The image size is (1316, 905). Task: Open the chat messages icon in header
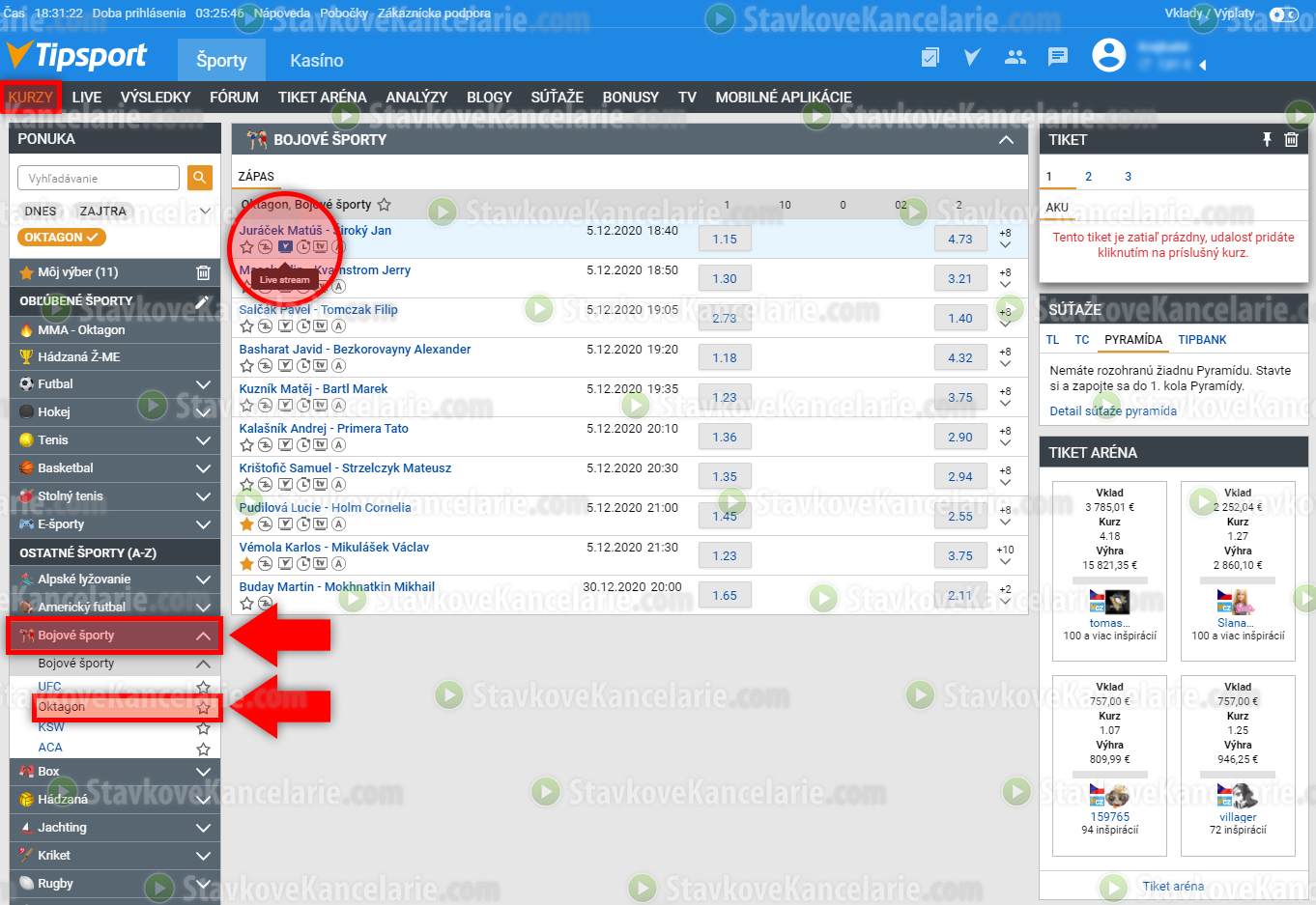1058,57
